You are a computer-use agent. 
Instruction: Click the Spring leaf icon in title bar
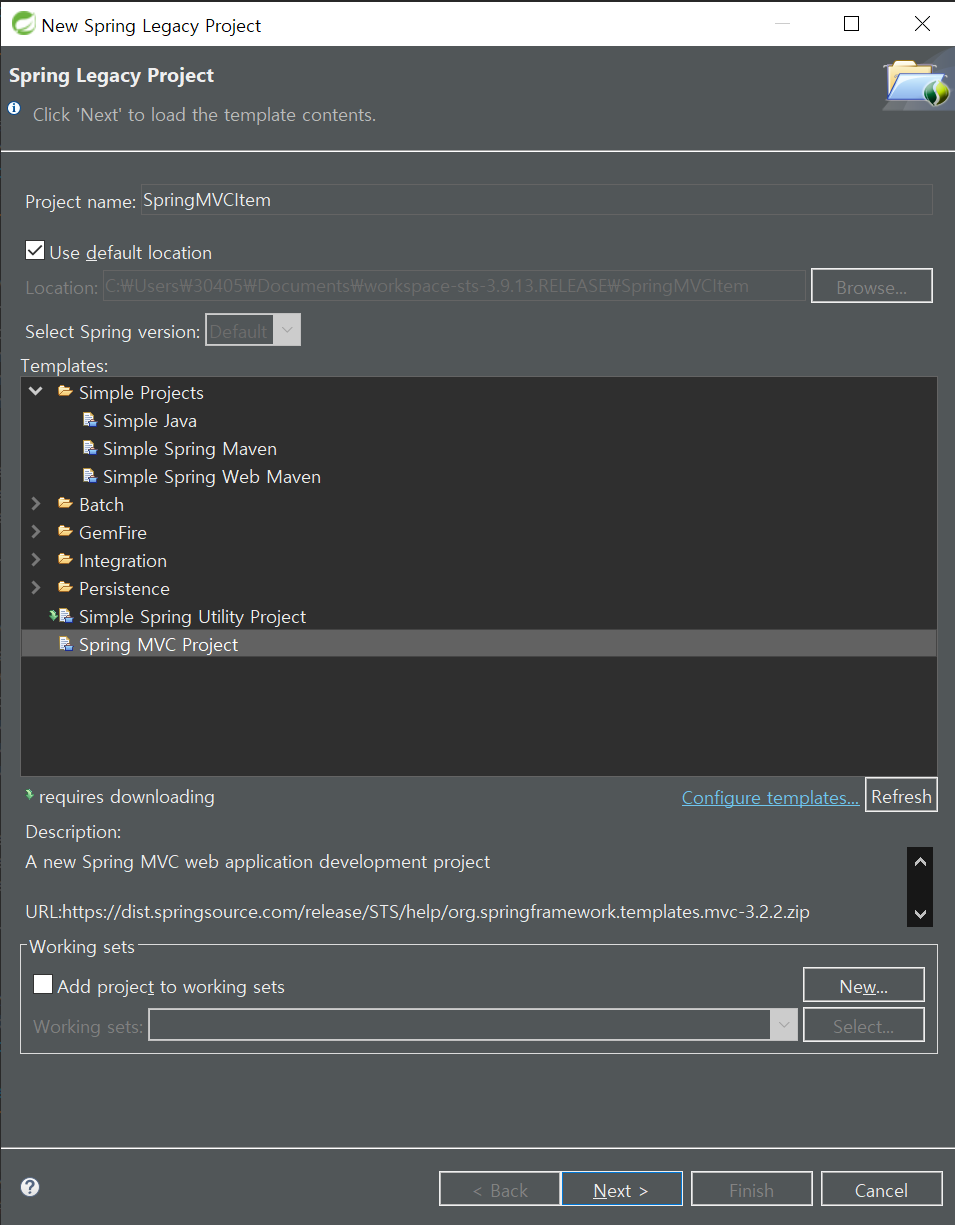tap(22, 24)
